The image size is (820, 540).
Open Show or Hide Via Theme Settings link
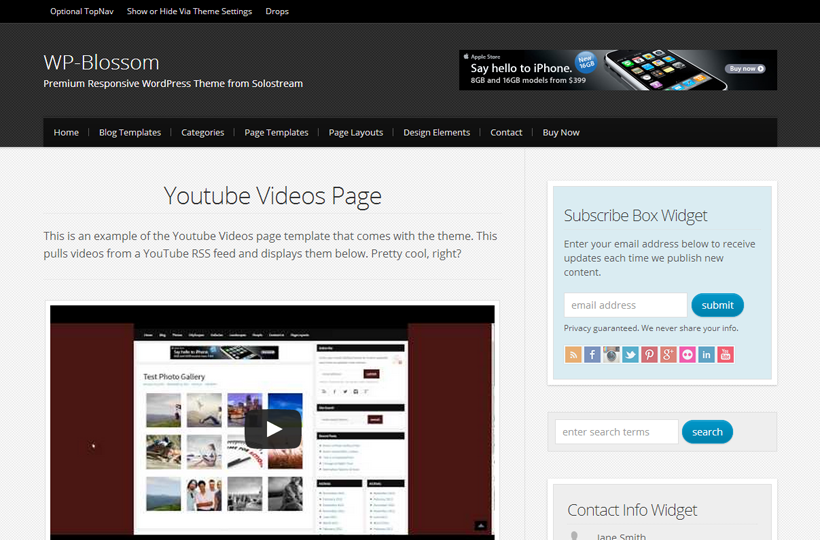point(189,11)
